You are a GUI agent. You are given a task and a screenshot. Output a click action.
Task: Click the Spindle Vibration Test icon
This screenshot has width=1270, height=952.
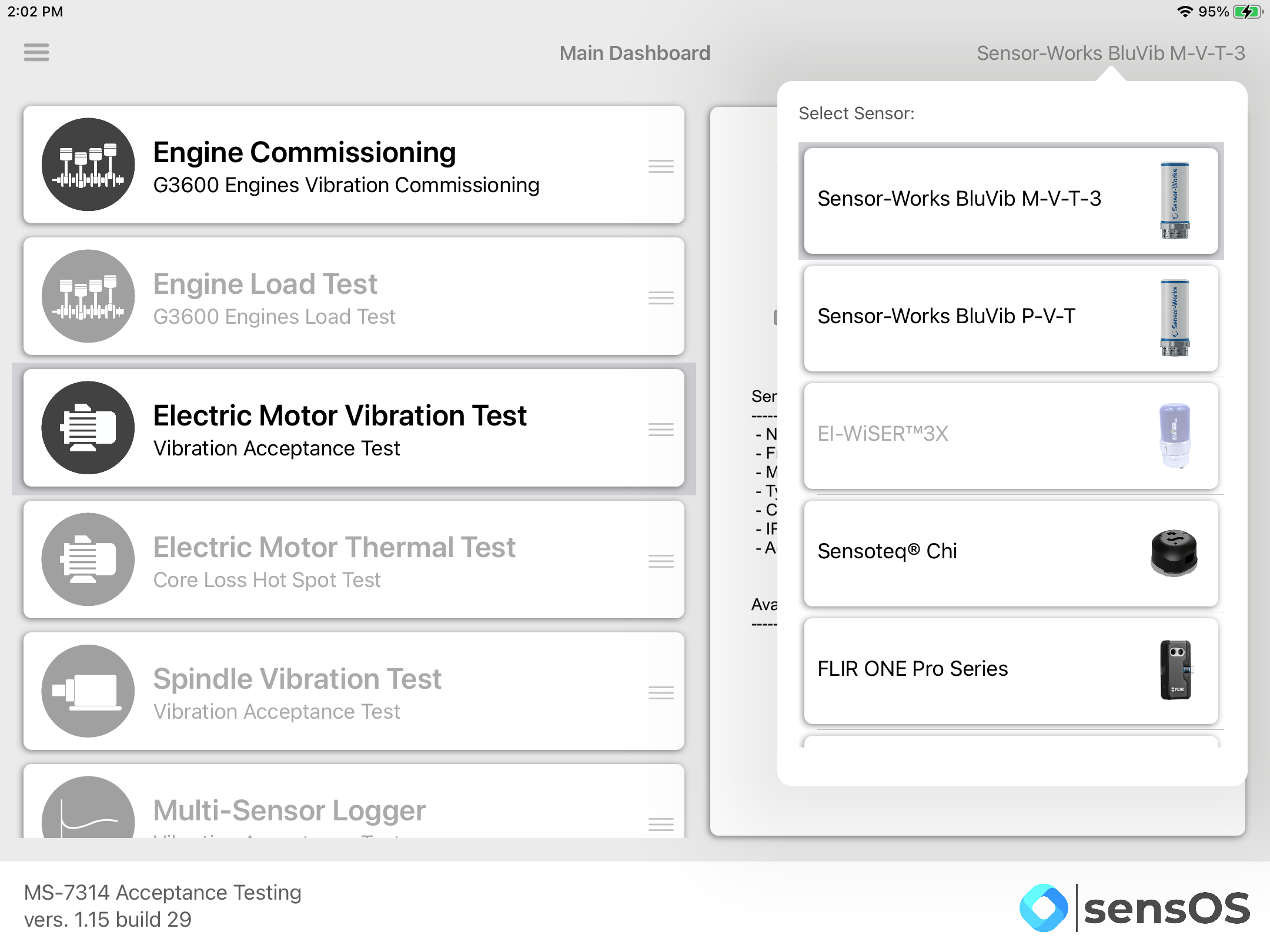[x=88, y=691]
